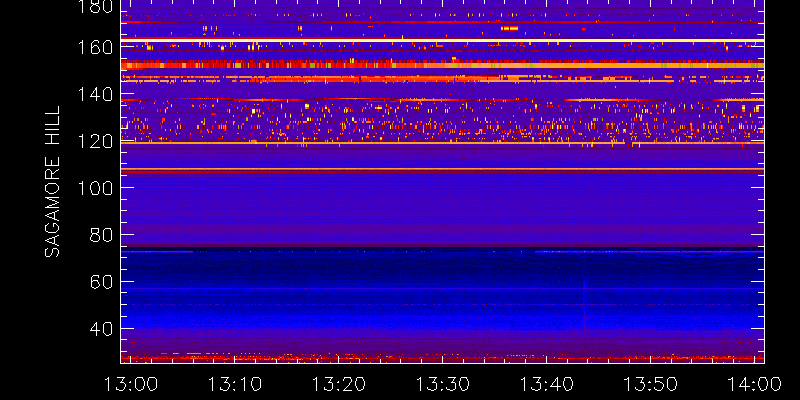
Task: Click the 13:10 time axis label
Action: tap(235, 384)
